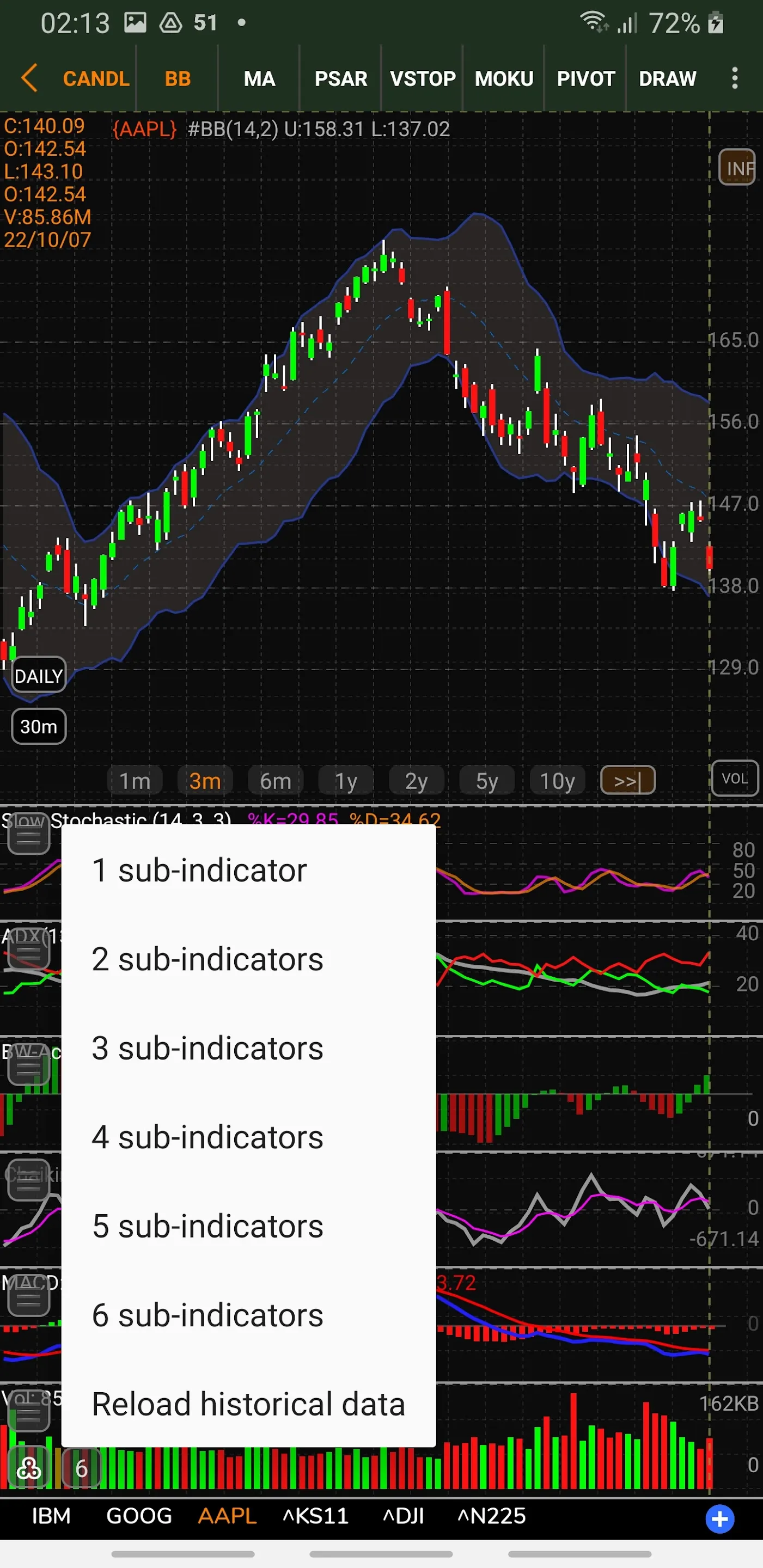Tap the orange back arrow

point(29,78)
